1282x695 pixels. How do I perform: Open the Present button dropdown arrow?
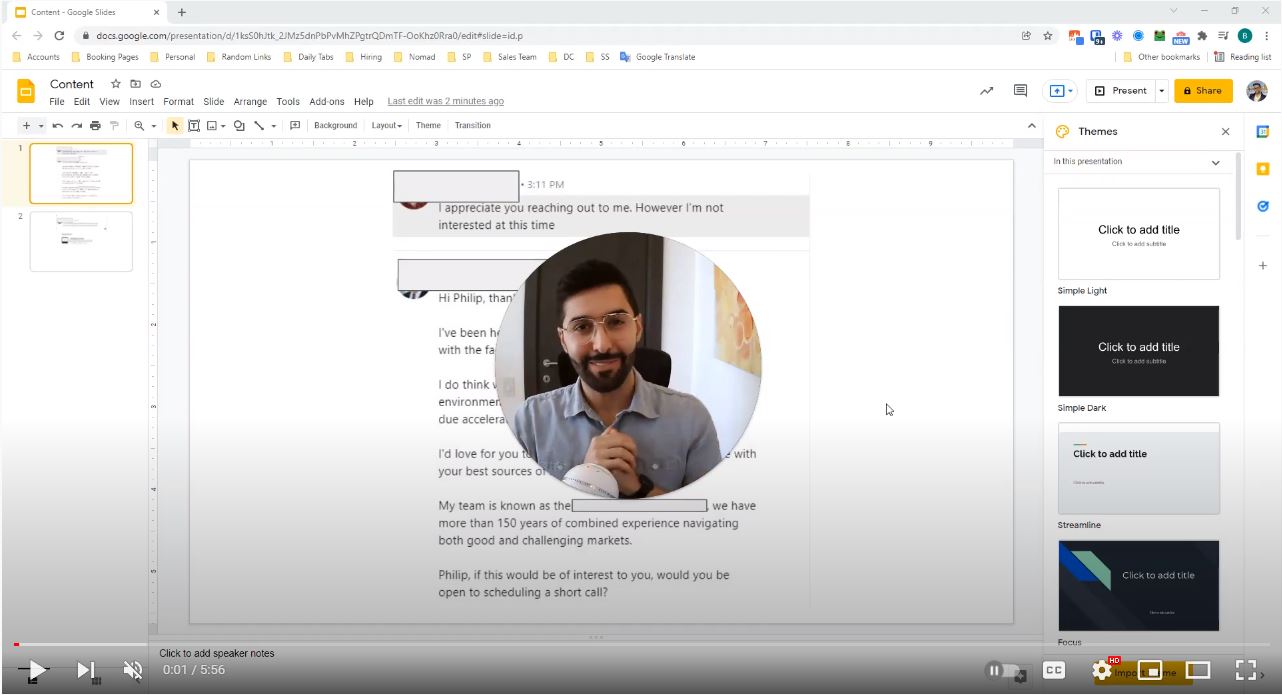pyautogui.click(x=1162, y=91)
